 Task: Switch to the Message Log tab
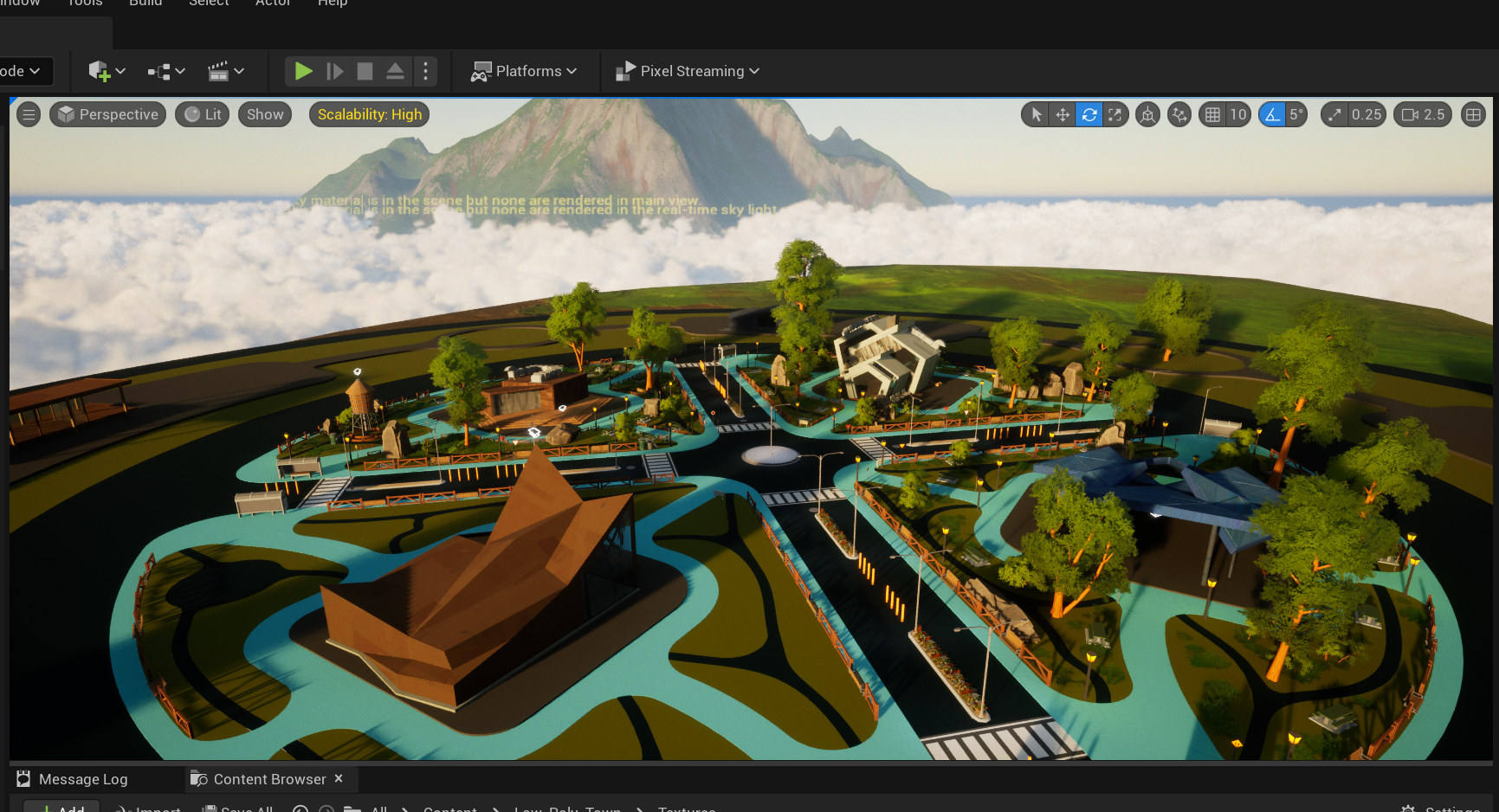[x=82, y=778]
